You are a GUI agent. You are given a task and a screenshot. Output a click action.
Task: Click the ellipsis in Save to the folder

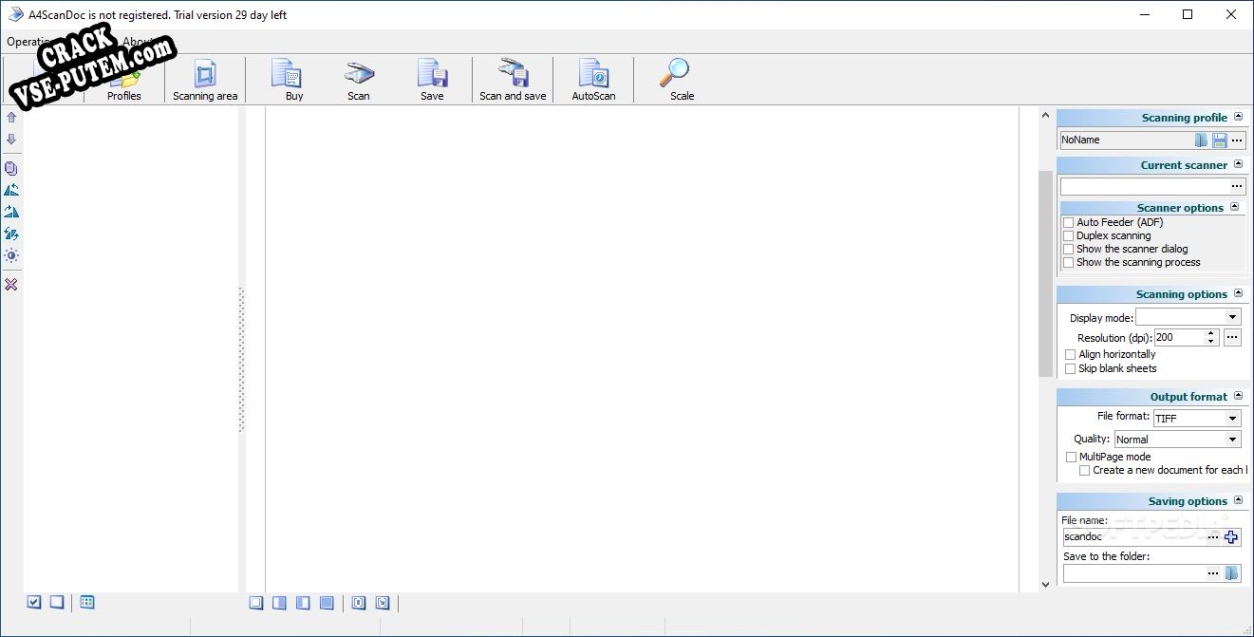[x=1213, y=573]
